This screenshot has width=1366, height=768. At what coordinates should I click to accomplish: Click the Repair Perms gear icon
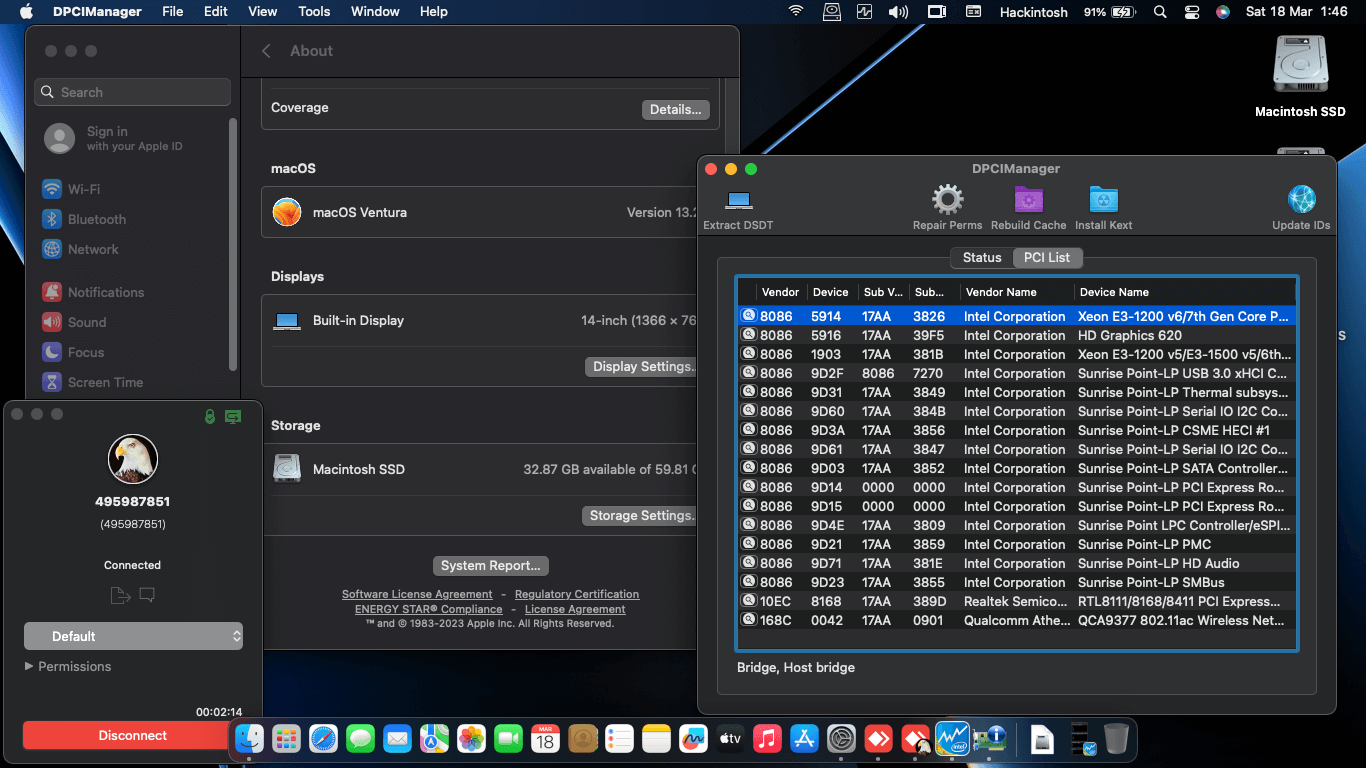coord(947,200)
